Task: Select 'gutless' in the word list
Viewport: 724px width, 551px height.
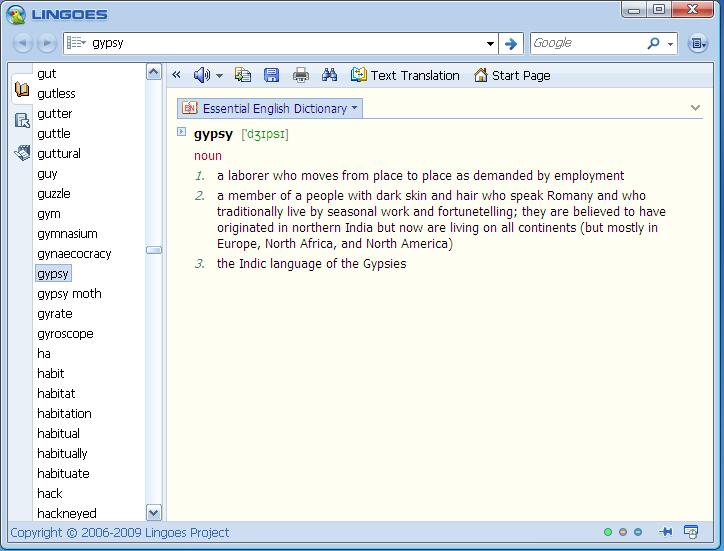Action: click(x=56, y=94)
